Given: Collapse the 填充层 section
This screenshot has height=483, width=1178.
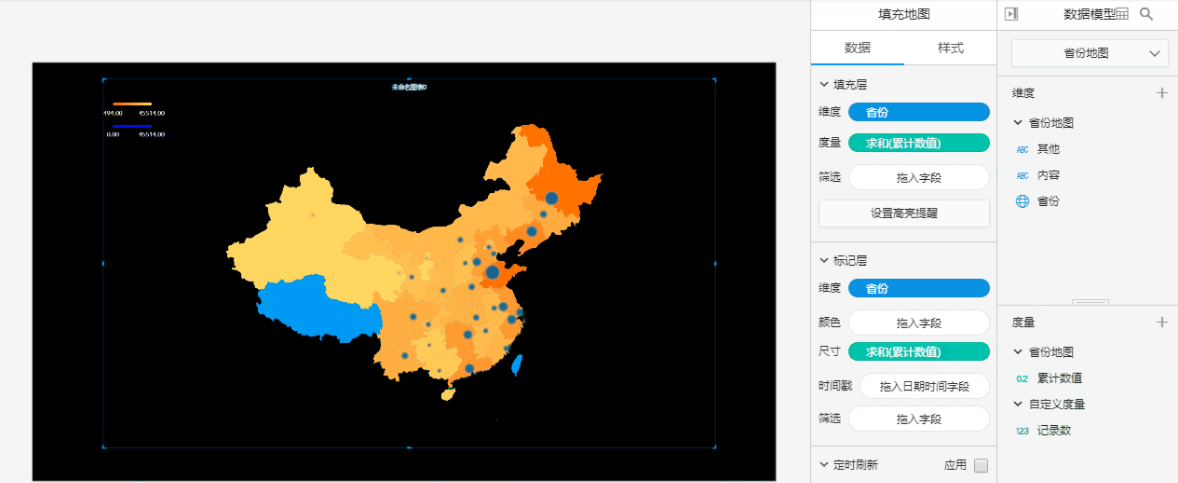Looking at the screenshot, I should pyautogui.click(x=824, y=85).
